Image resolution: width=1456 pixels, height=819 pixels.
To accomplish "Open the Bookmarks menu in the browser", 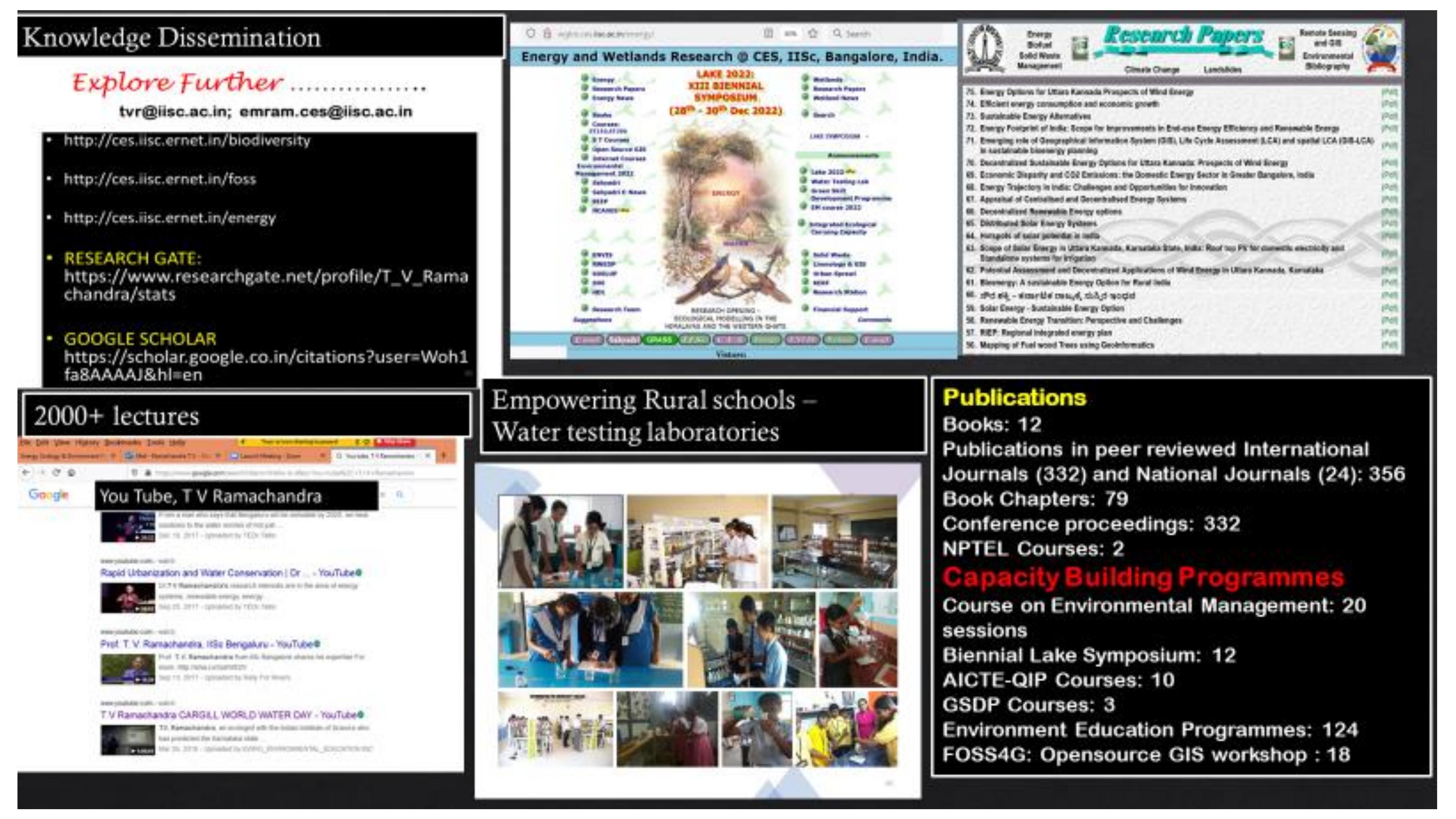I will 122,442.
